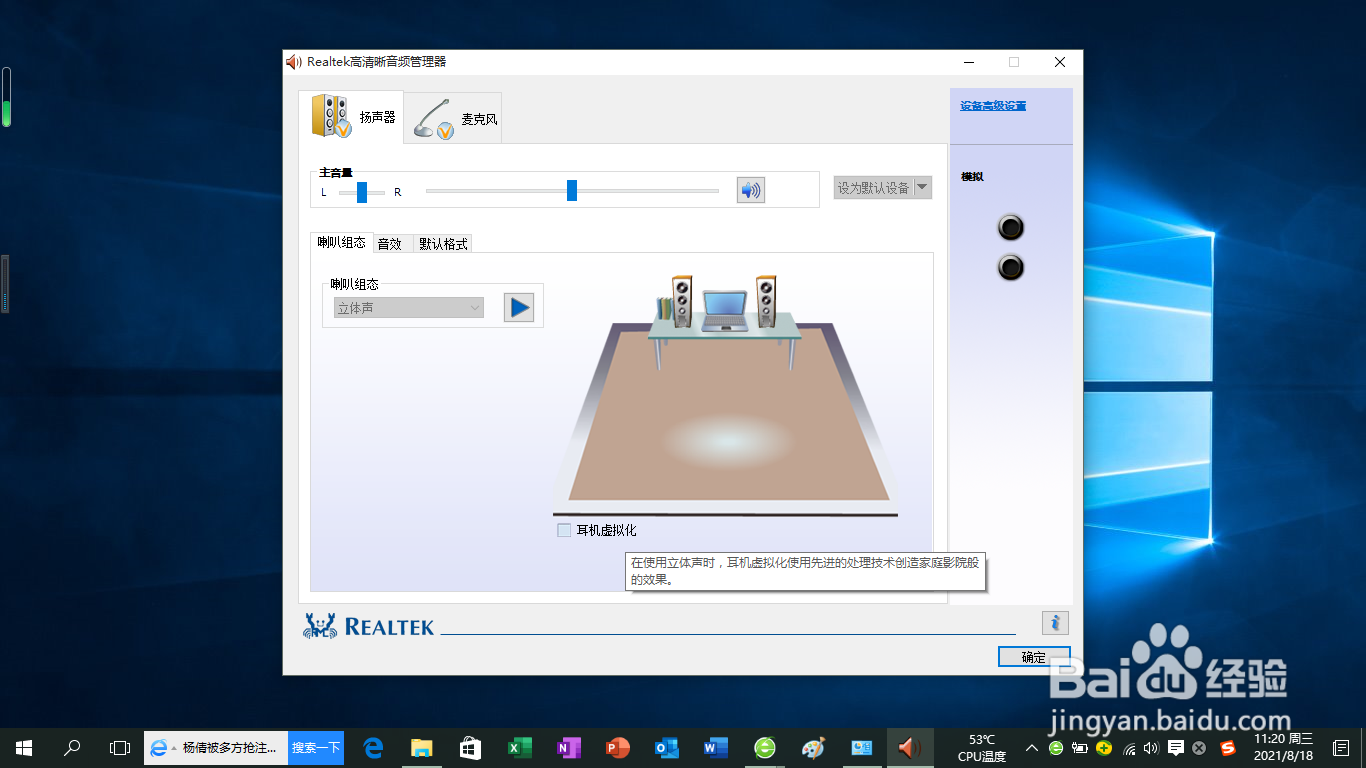Screen dimensions: 1366x768
Task: Click the 搜索一下 button in taskbar
Action: point(316,747)
